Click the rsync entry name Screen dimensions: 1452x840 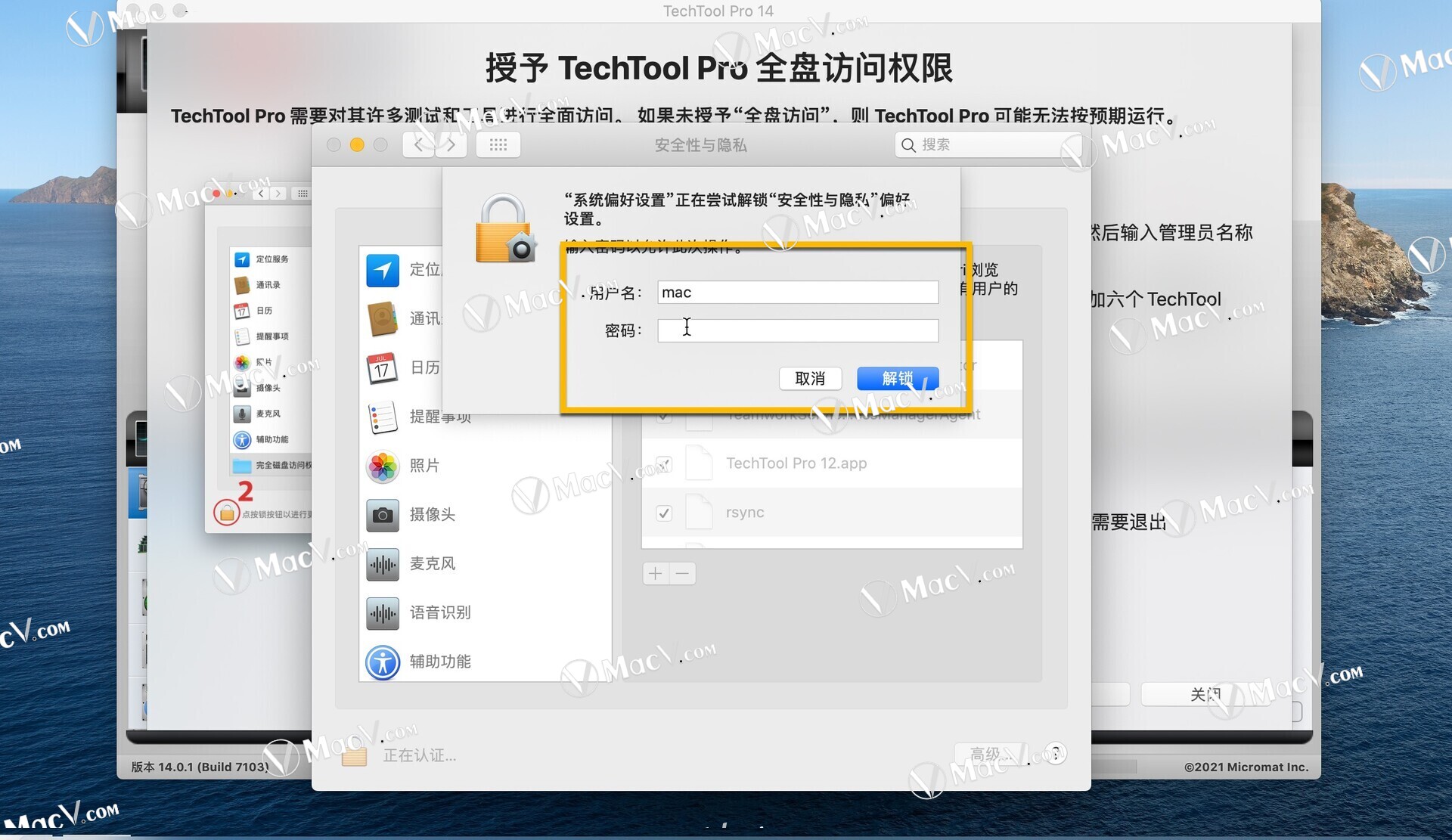tap(745, 513)
